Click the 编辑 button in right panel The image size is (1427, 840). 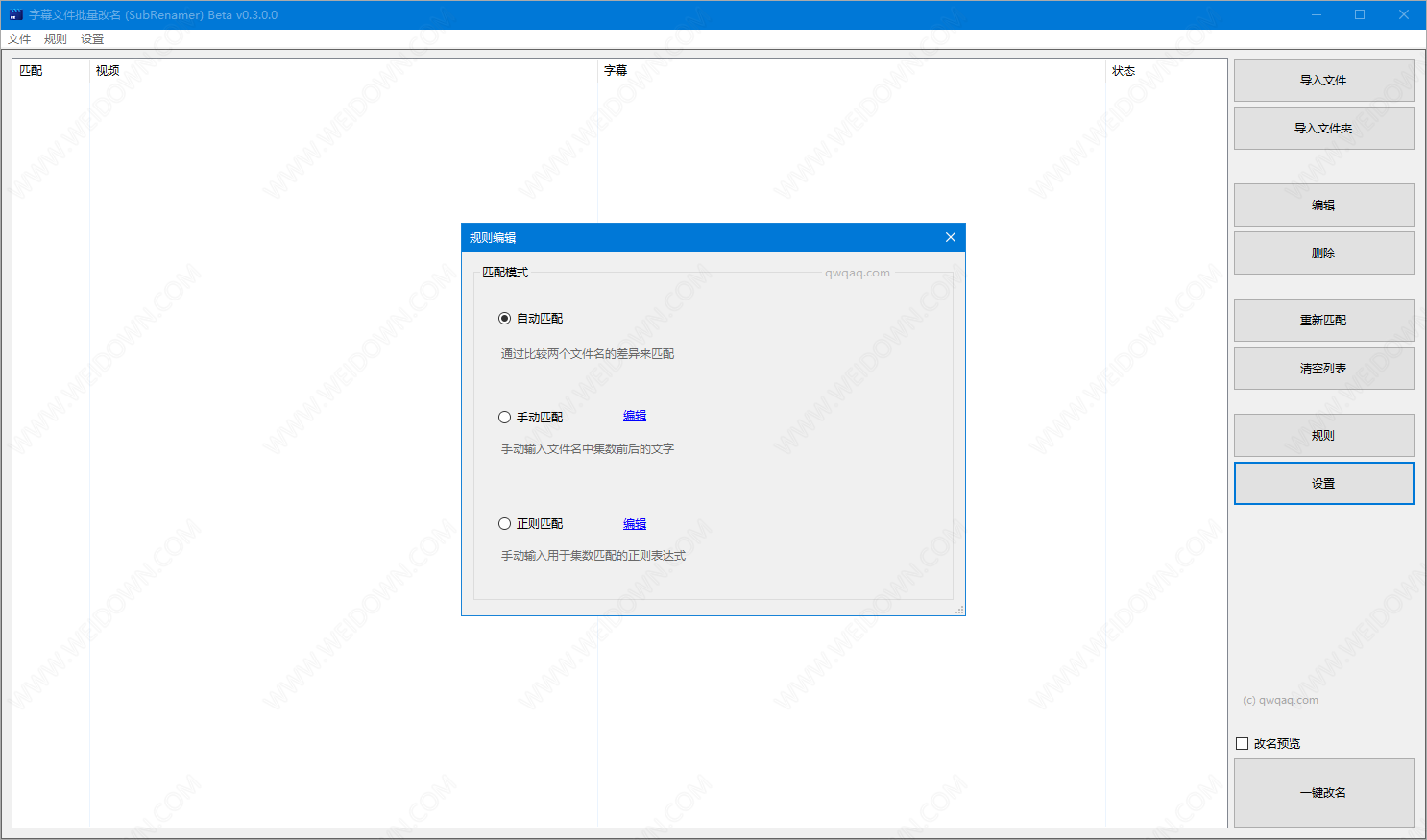coord(1323,204)
